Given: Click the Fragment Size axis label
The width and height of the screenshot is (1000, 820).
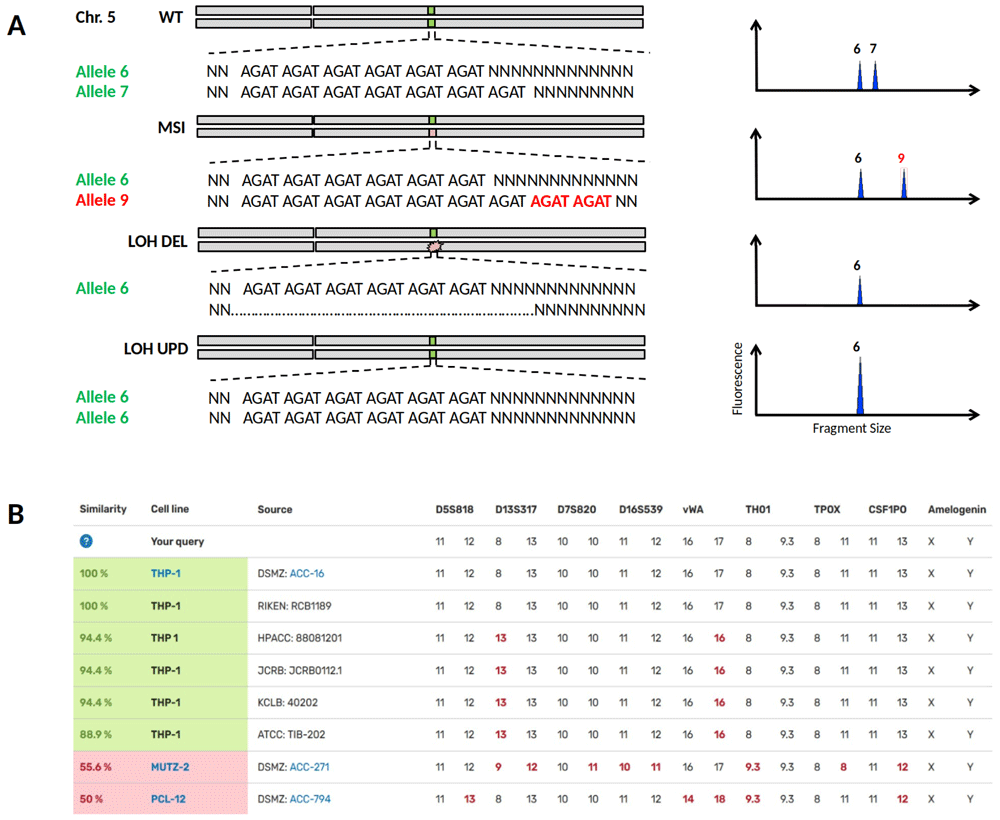Looking at the screenshot, I should (x=852, y=428).
